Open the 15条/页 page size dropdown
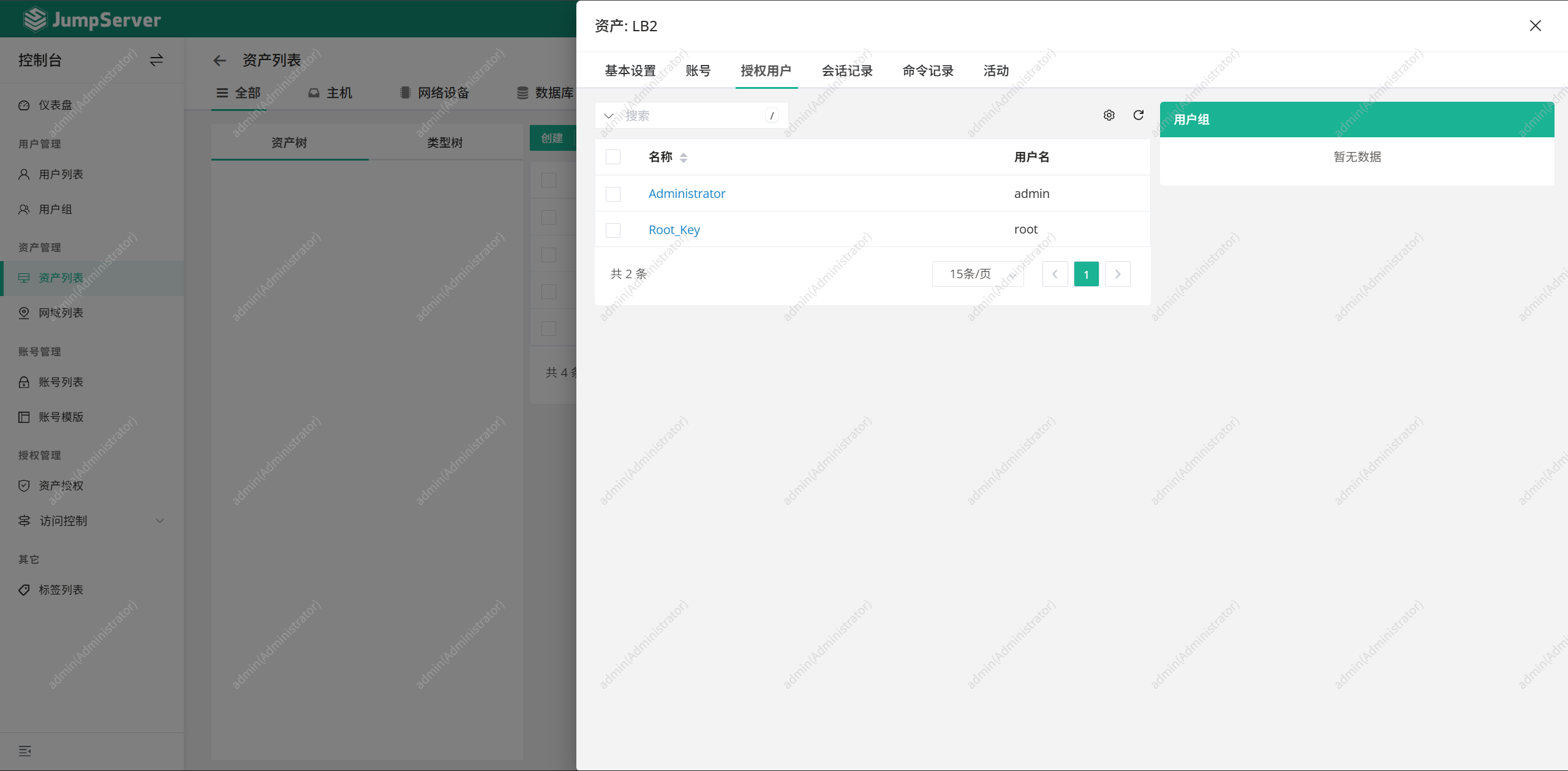The image size is (1568, 771). (x=978, y=274)
